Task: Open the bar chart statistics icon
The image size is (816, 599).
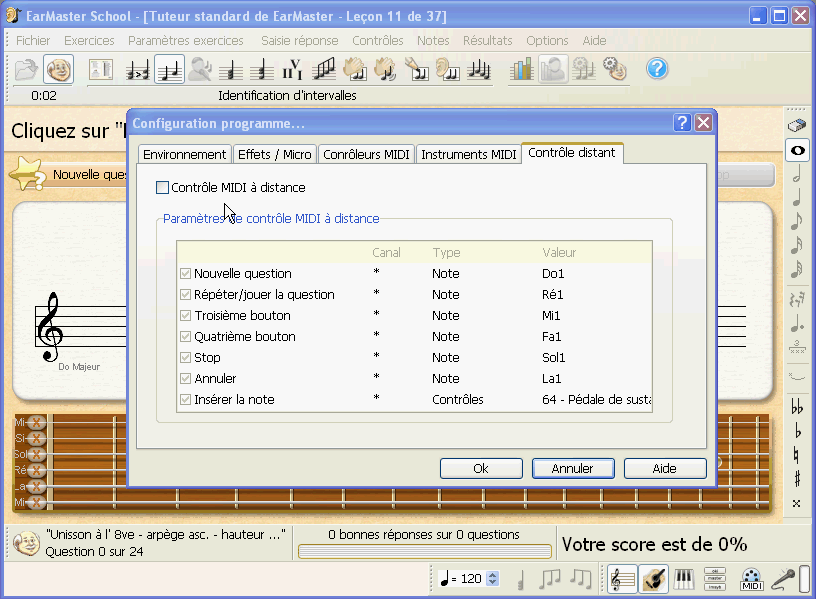Action: click(x=521, y=69)
